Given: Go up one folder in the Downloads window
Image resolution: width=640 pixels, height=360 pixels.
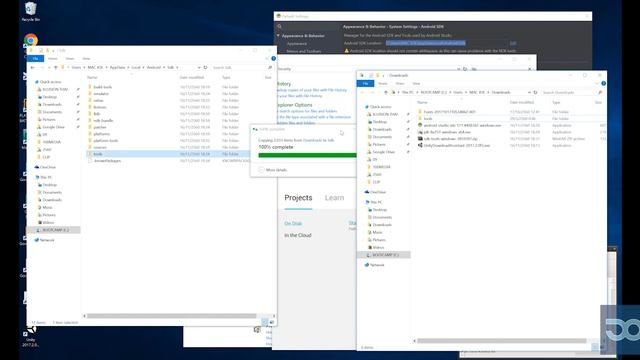Looking at the screenshot, I should tap(386, 92).
